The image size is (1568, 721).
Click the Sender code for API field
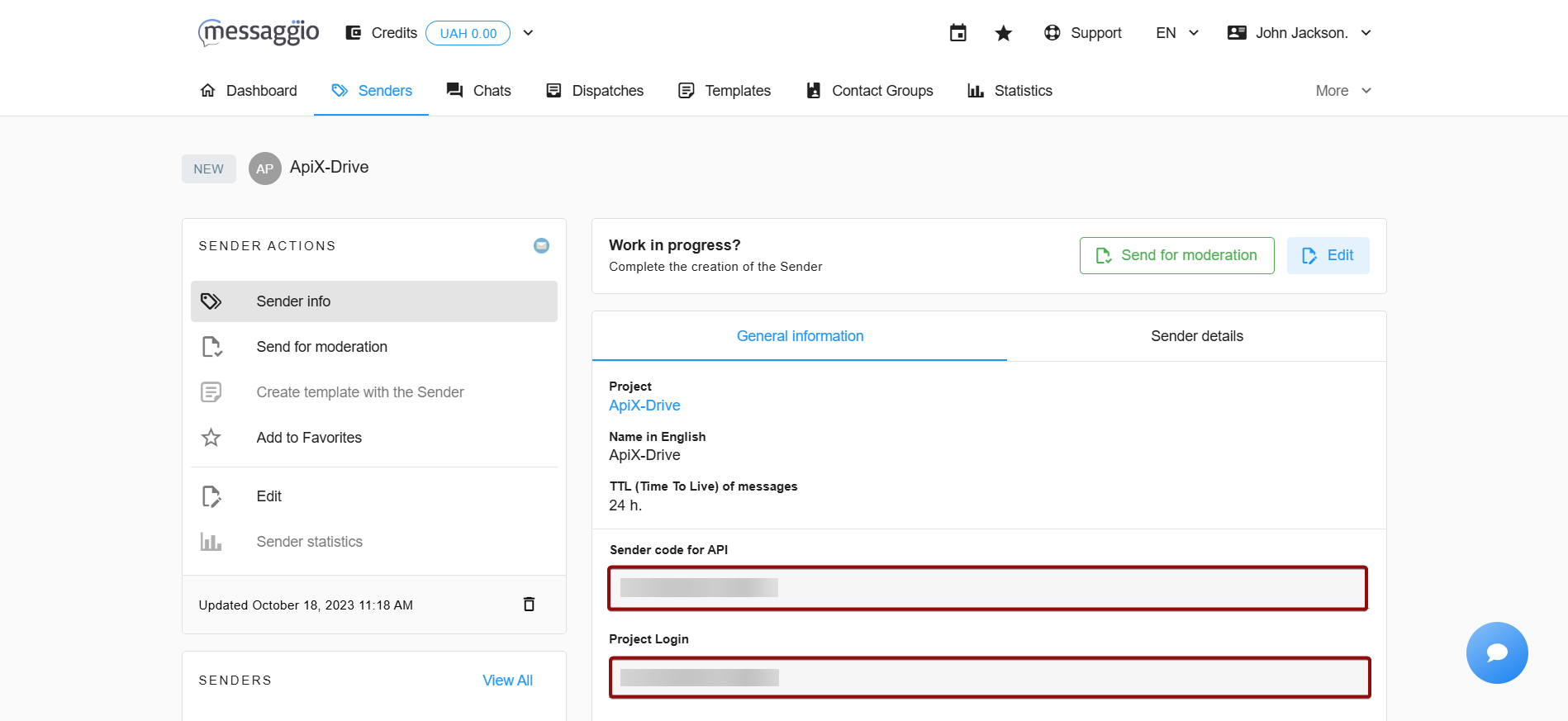point(988,588)
